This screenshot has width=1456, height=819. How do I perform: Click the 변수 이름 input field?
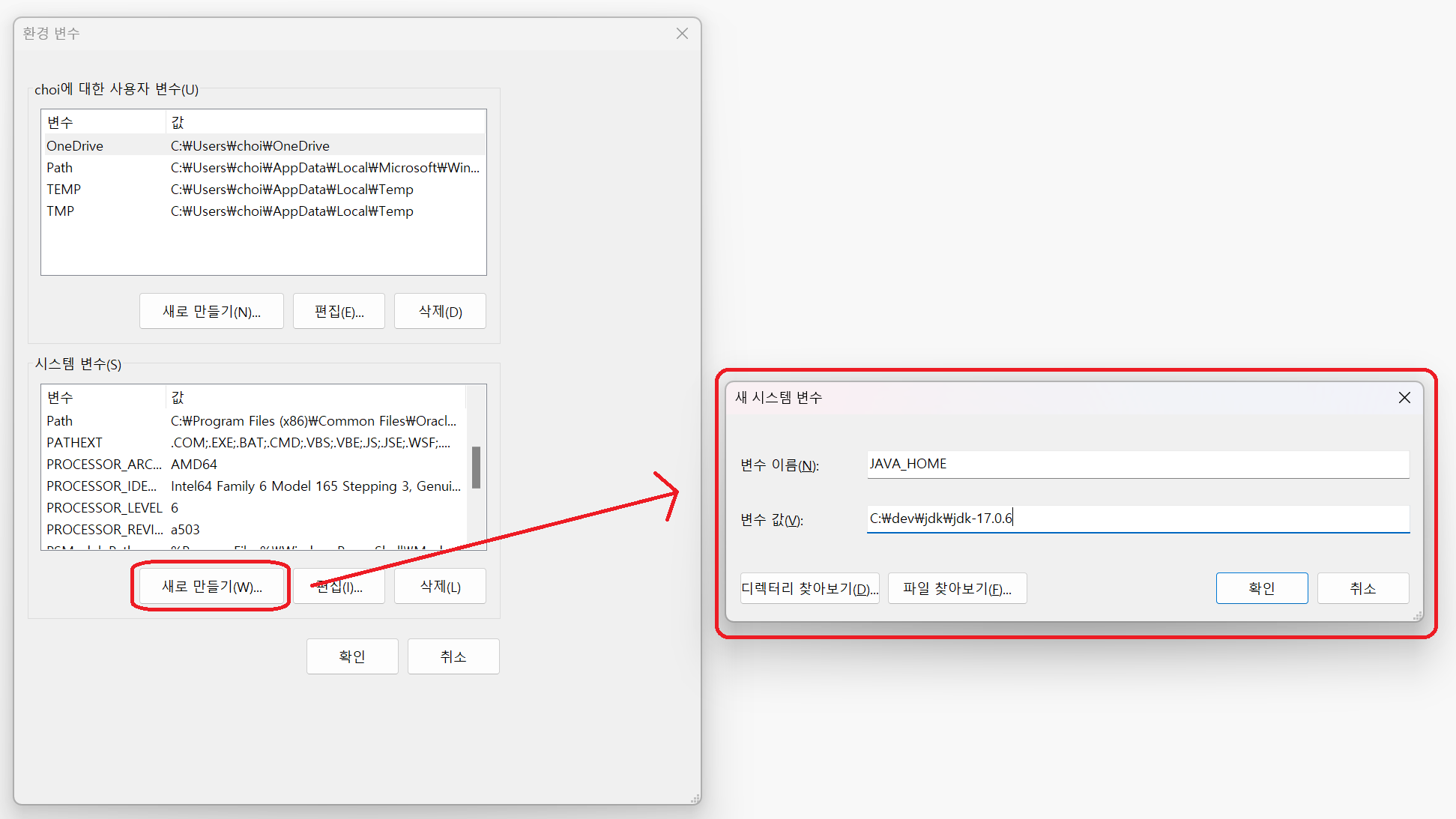1138,464
